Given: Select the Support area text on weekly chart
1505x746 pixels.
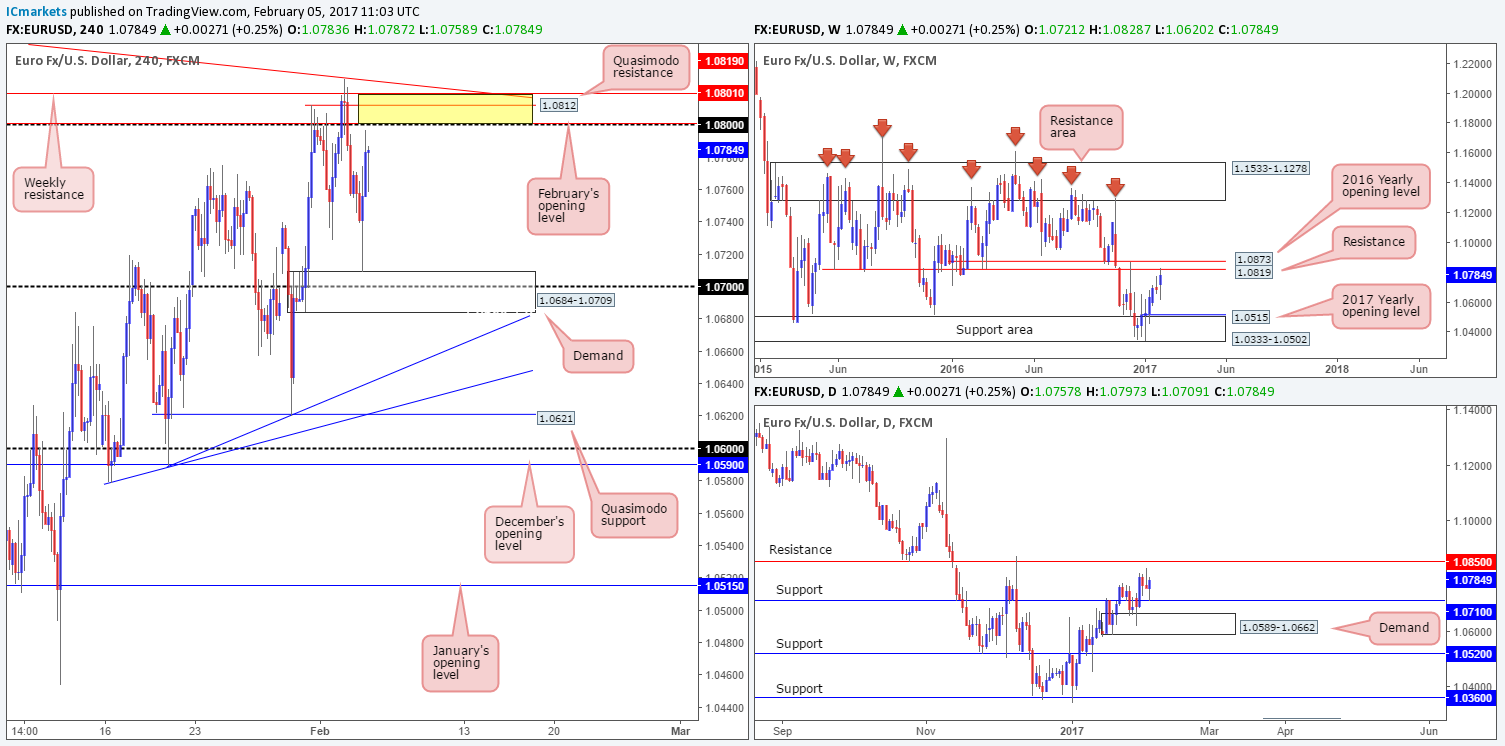Looking at the screenshot, I should point(996,329).
